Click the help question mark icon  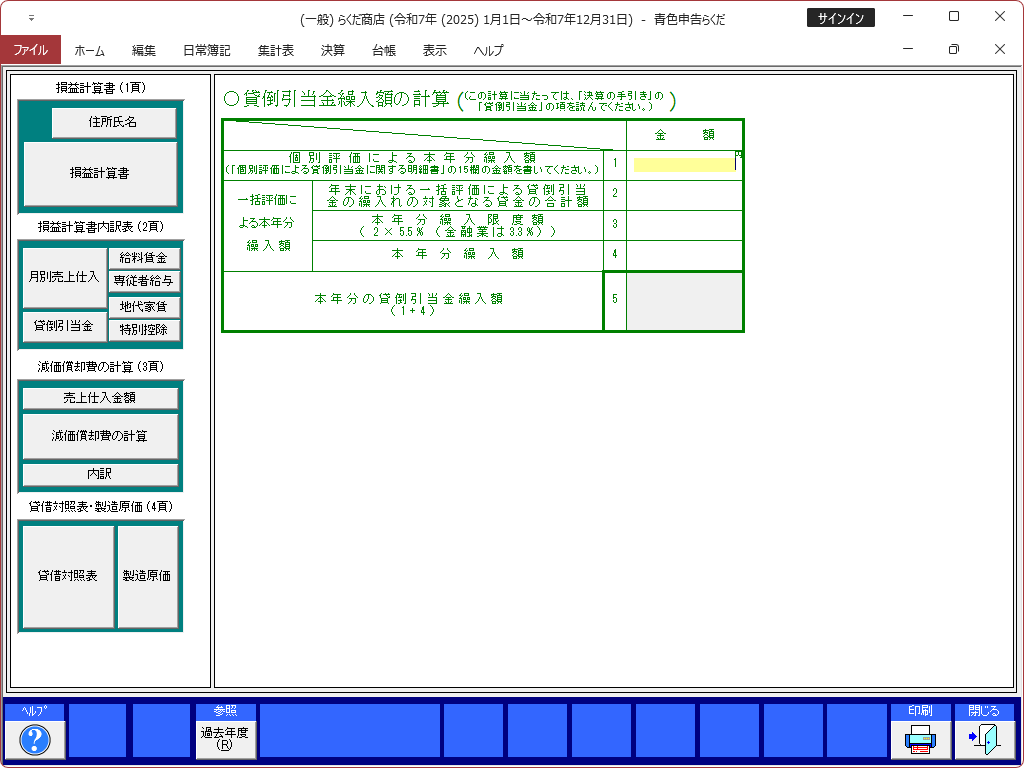point(35,739)
